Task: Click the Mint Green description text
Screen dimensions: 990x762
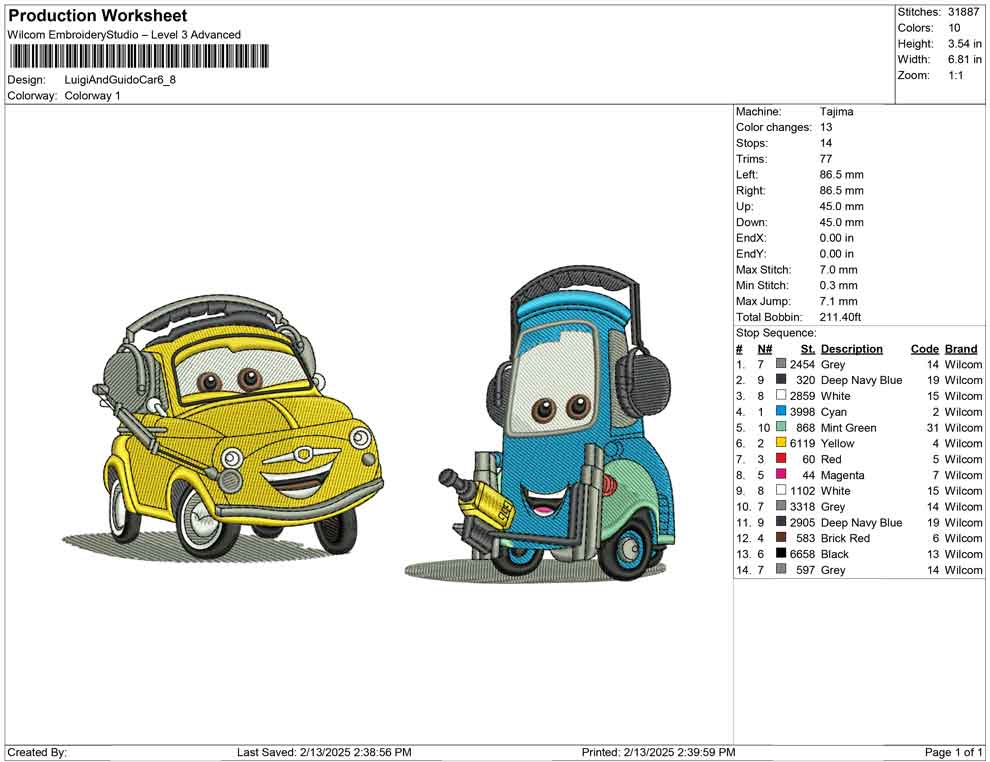Action: point(849,427)
